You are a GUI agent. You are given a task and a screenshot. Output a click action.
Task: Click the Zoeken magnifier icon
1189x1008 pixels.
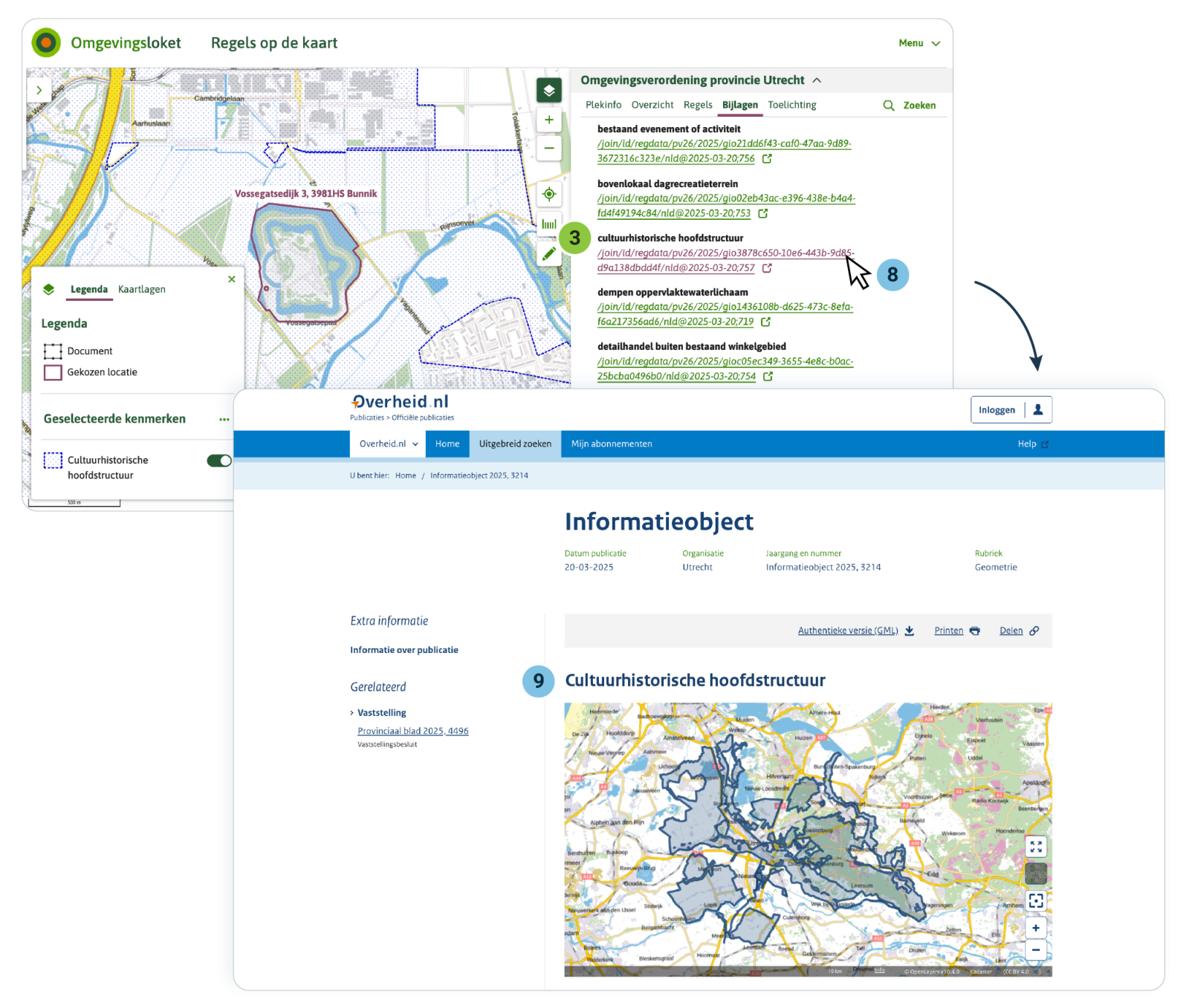[889, 105]
